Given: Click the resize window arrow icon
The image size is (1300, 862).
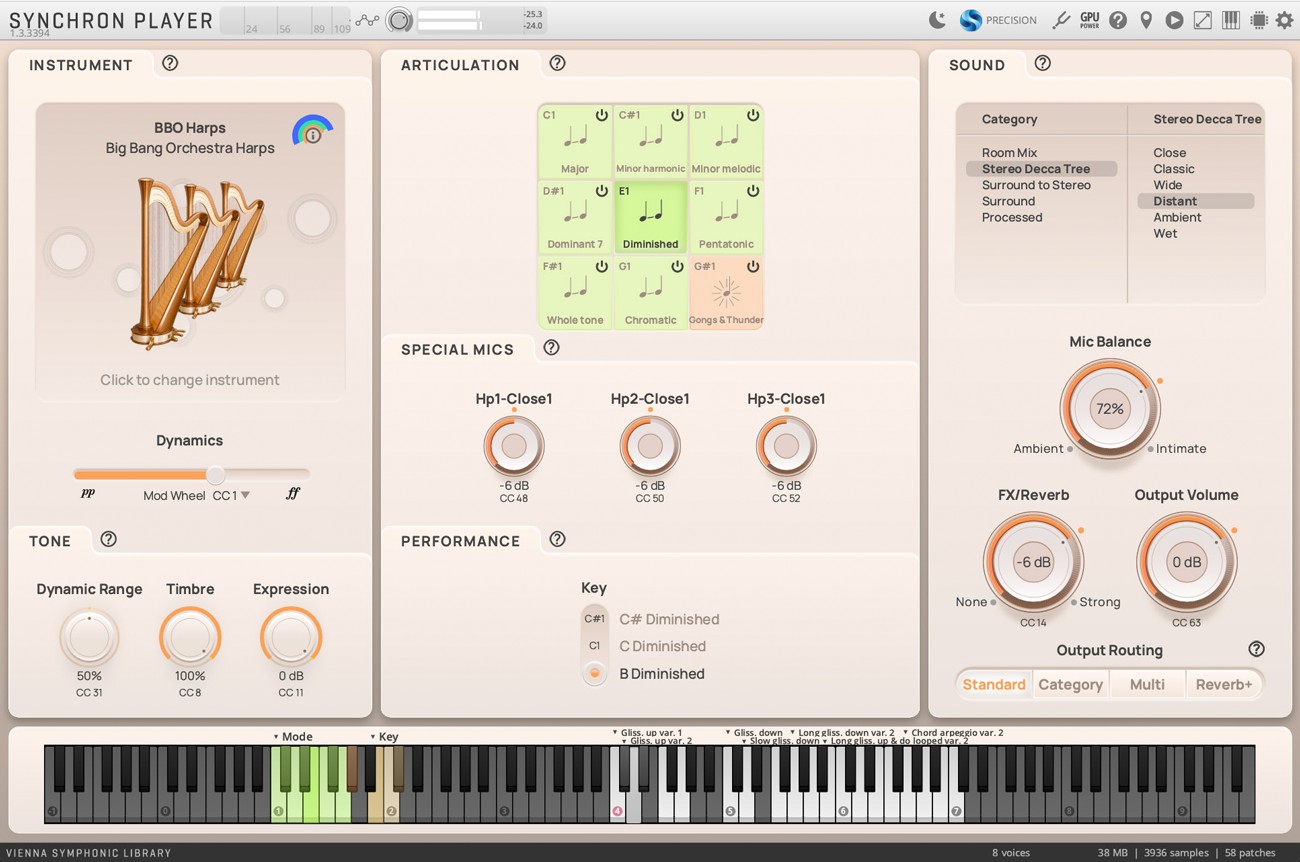Looking at the screenshot, I should tap(1202, 20).
